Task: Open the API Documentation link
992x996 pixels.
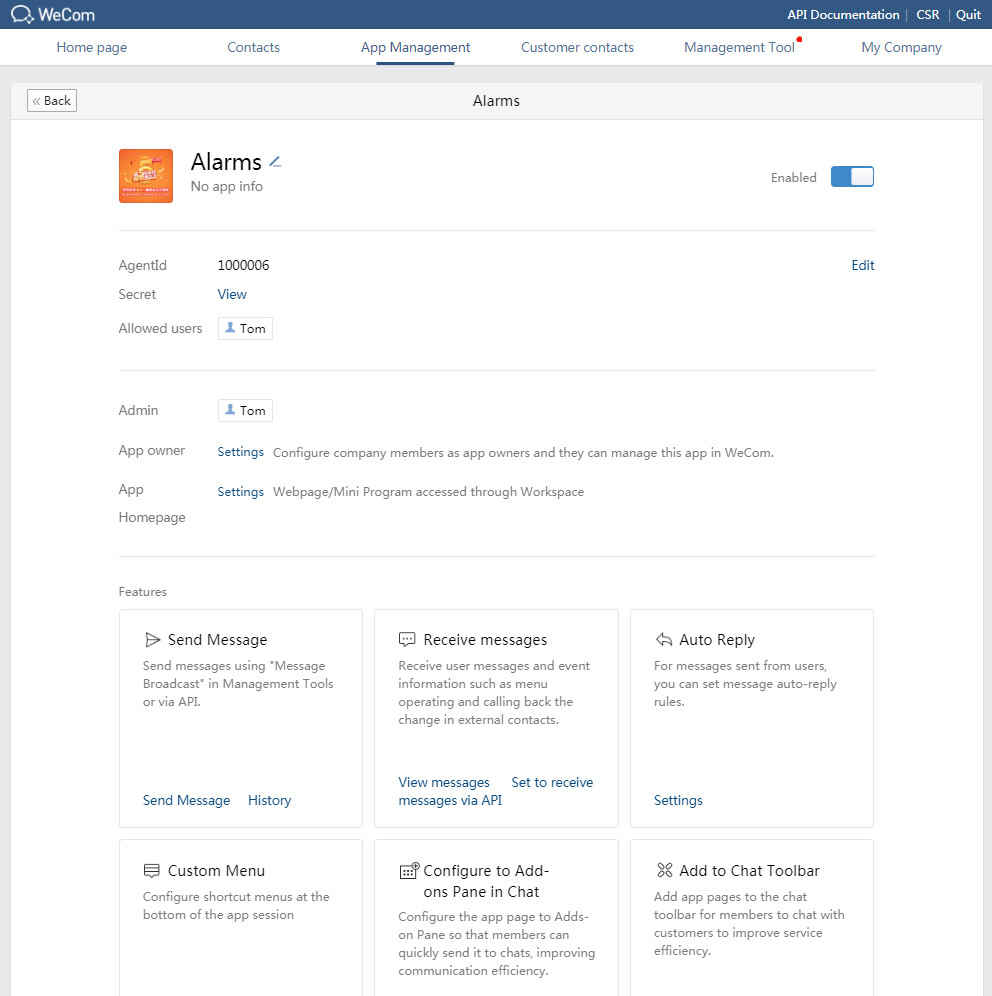Action: 843,15
